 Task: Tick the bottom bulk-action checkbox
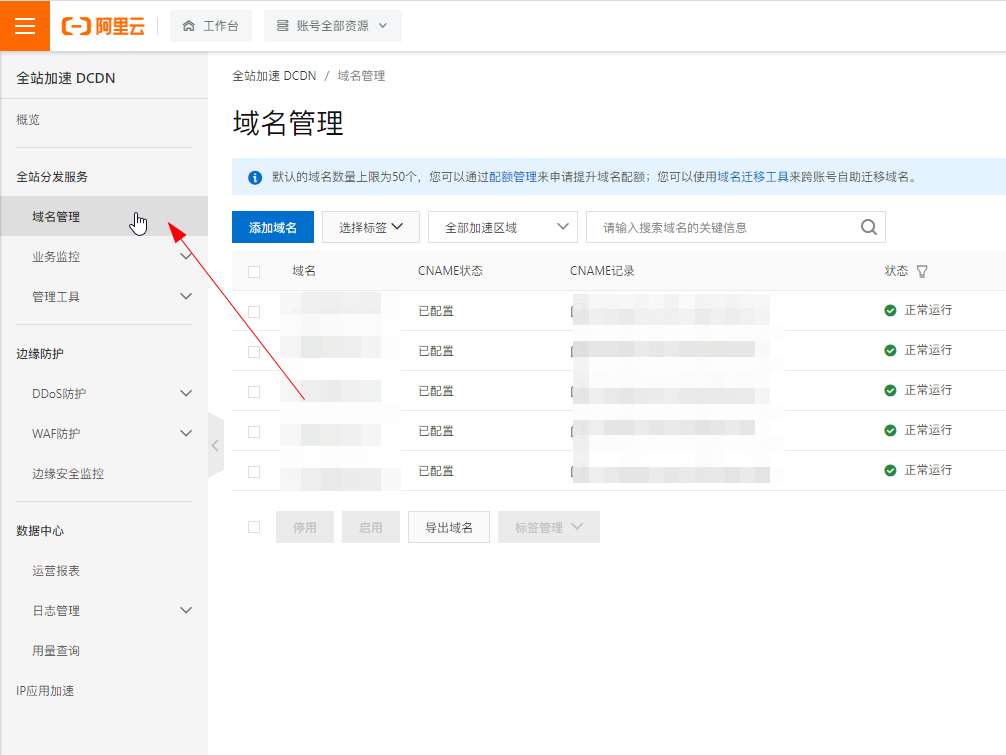pos(254,527)
